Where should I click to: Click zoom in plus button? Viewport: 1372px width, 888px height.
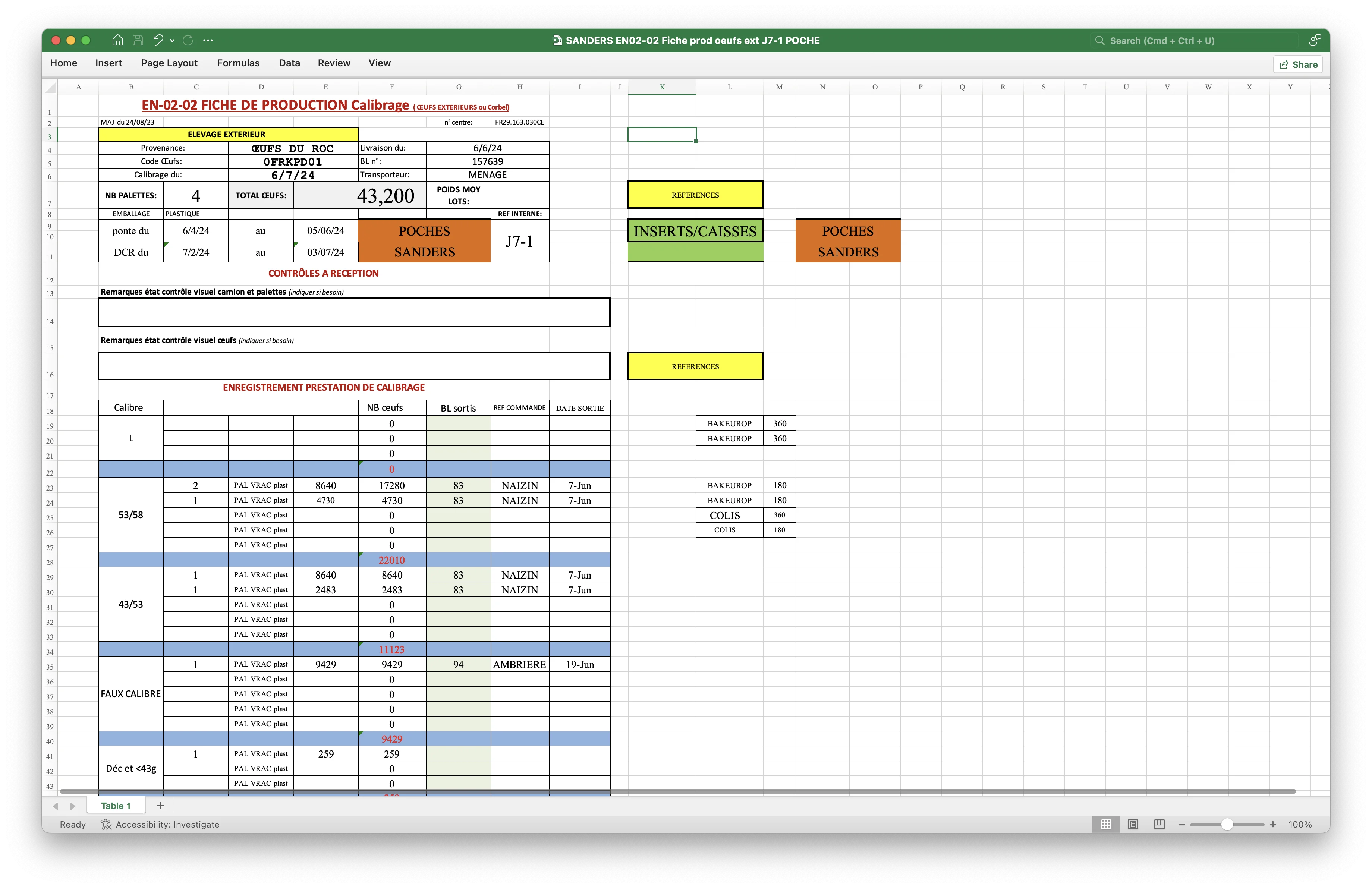1273,824
